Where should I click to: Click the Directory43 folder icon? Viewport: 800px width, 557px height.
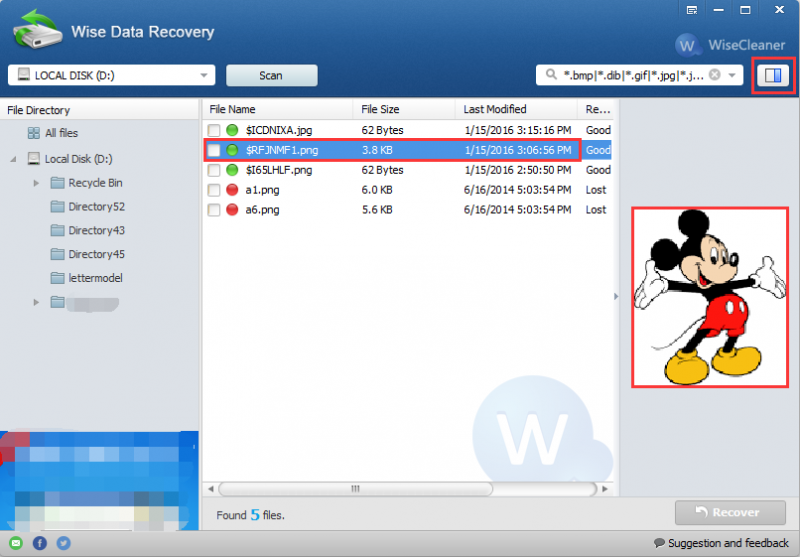click(58, 230)
